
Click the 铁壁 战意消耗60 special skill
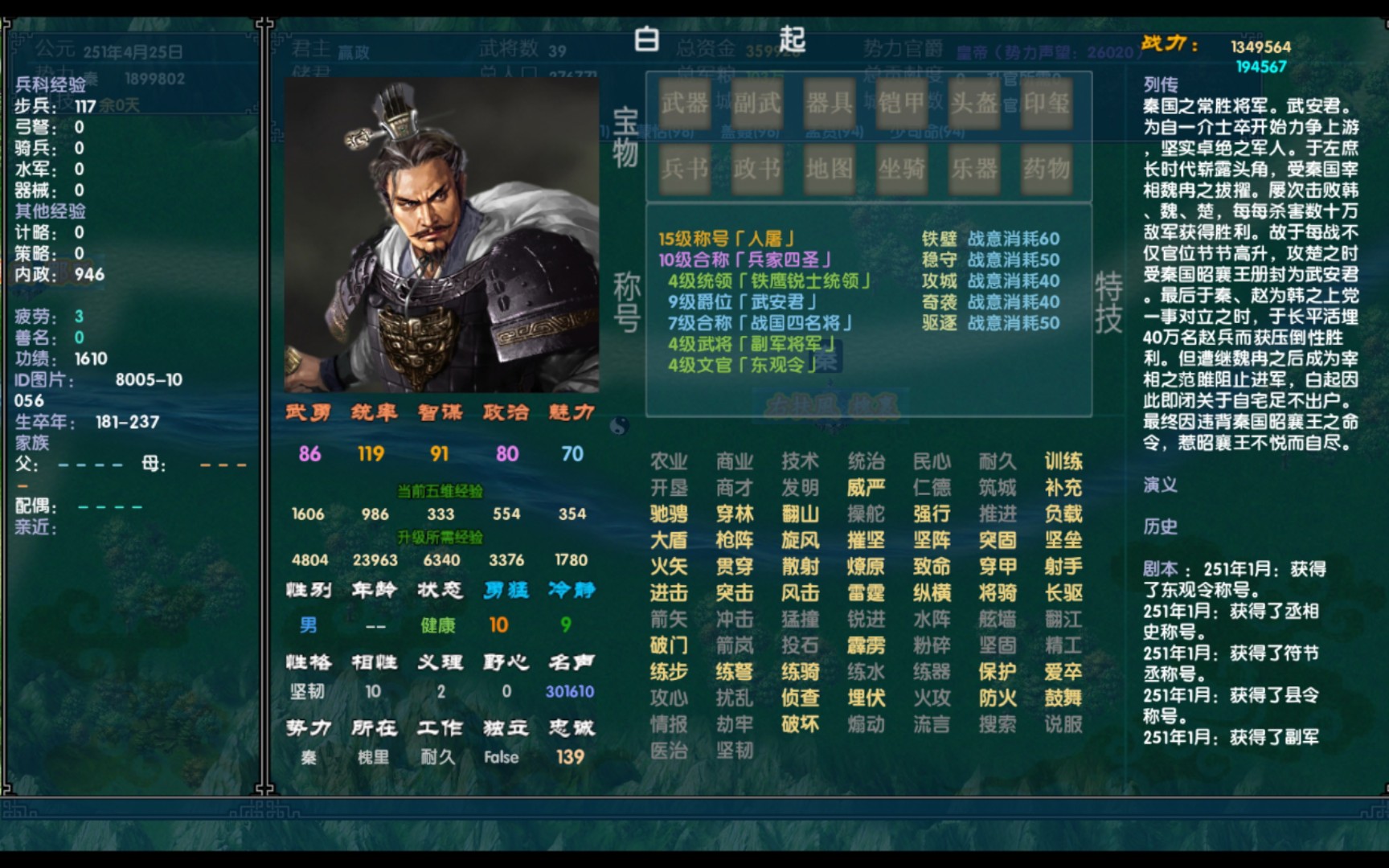pyautogui.click(x=990, y=239)
